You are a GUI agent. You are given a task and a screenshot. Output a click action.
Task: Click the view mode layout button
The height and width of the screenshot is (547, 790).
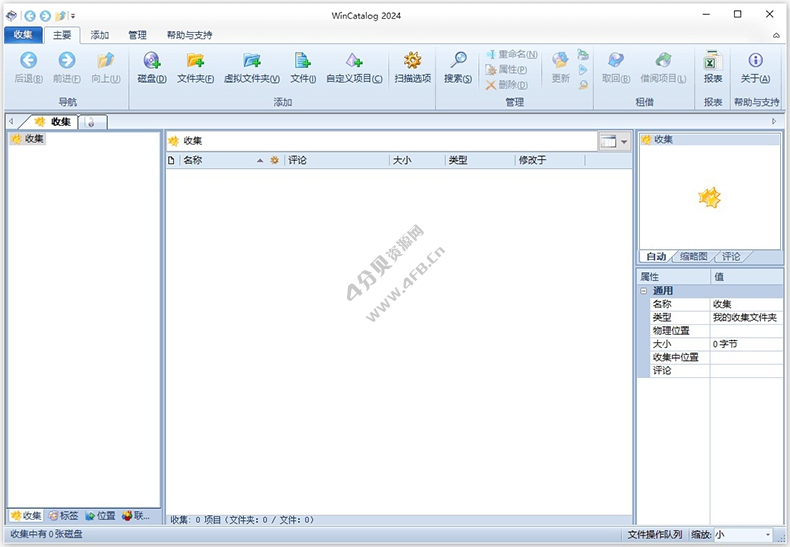tap(609, 142)
